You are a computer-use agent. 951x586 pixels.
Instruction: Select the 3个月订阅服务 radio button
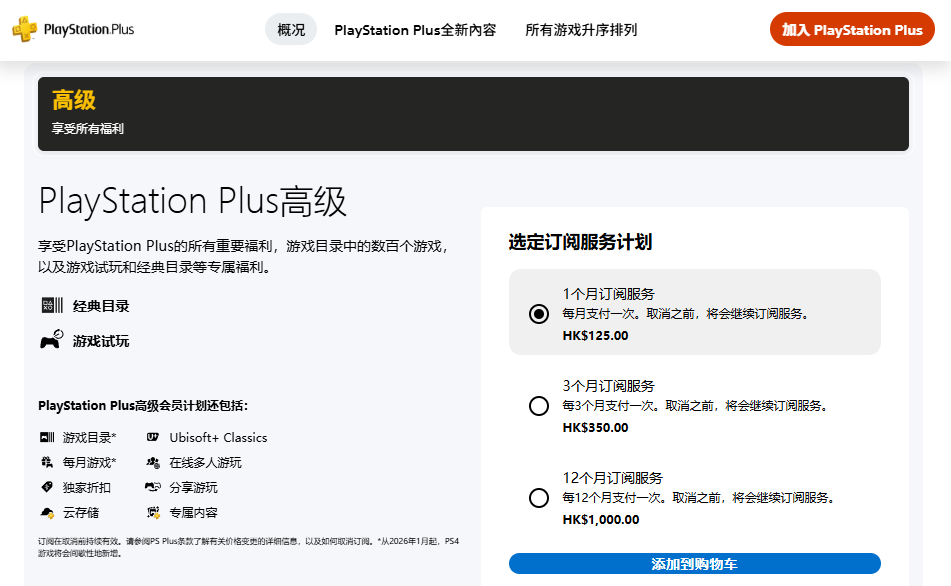(x=539, y=406)
